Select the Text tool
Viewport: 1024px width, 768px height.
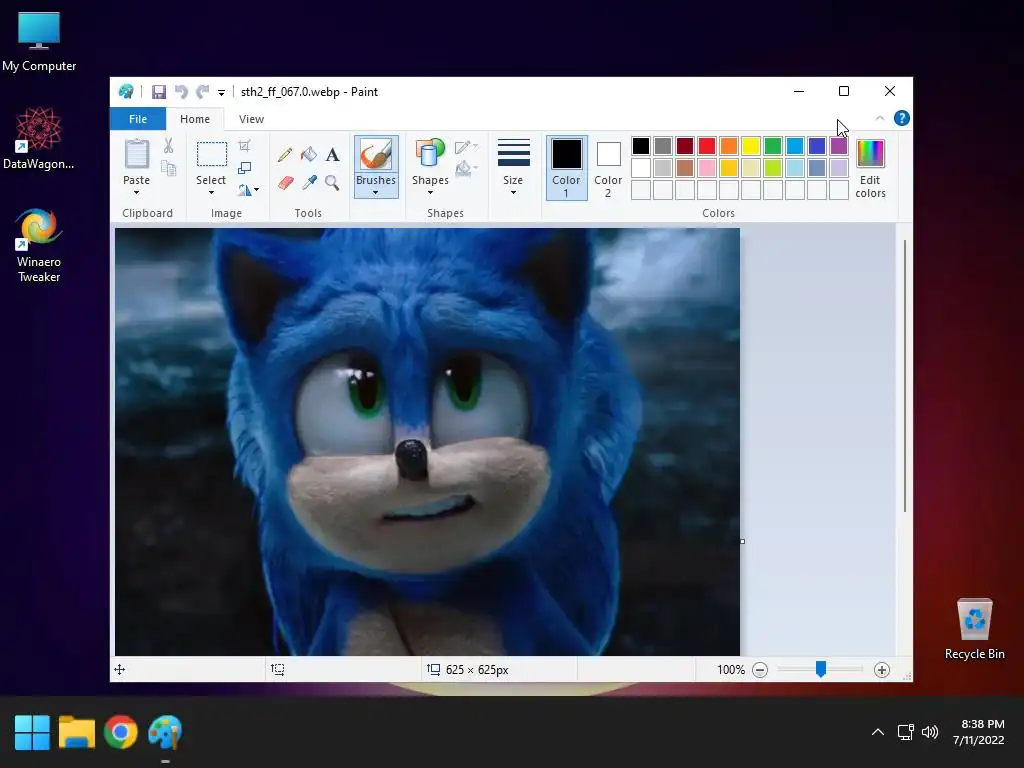332,155
